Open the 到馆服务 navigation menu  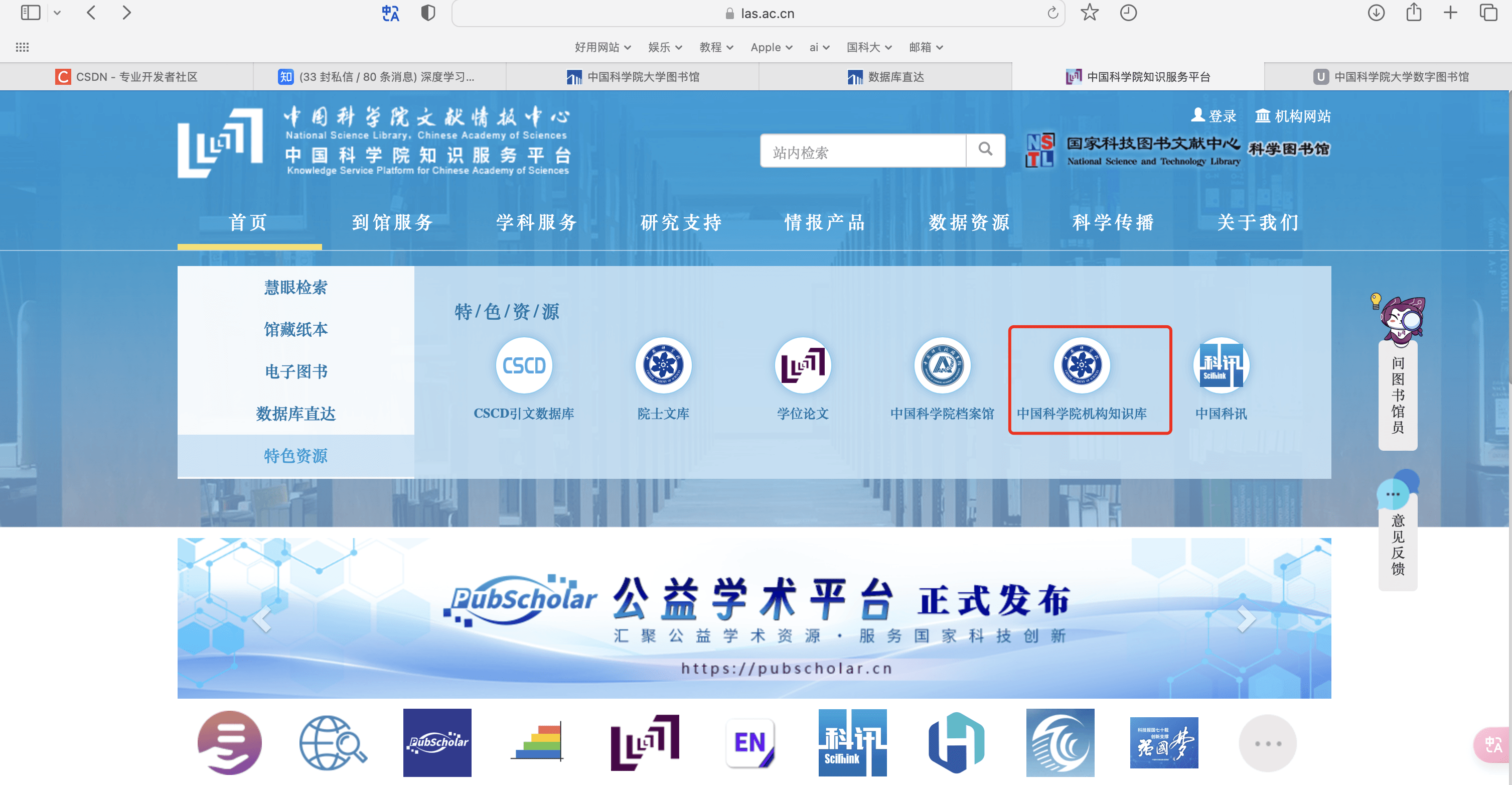(x=393, y=222)
